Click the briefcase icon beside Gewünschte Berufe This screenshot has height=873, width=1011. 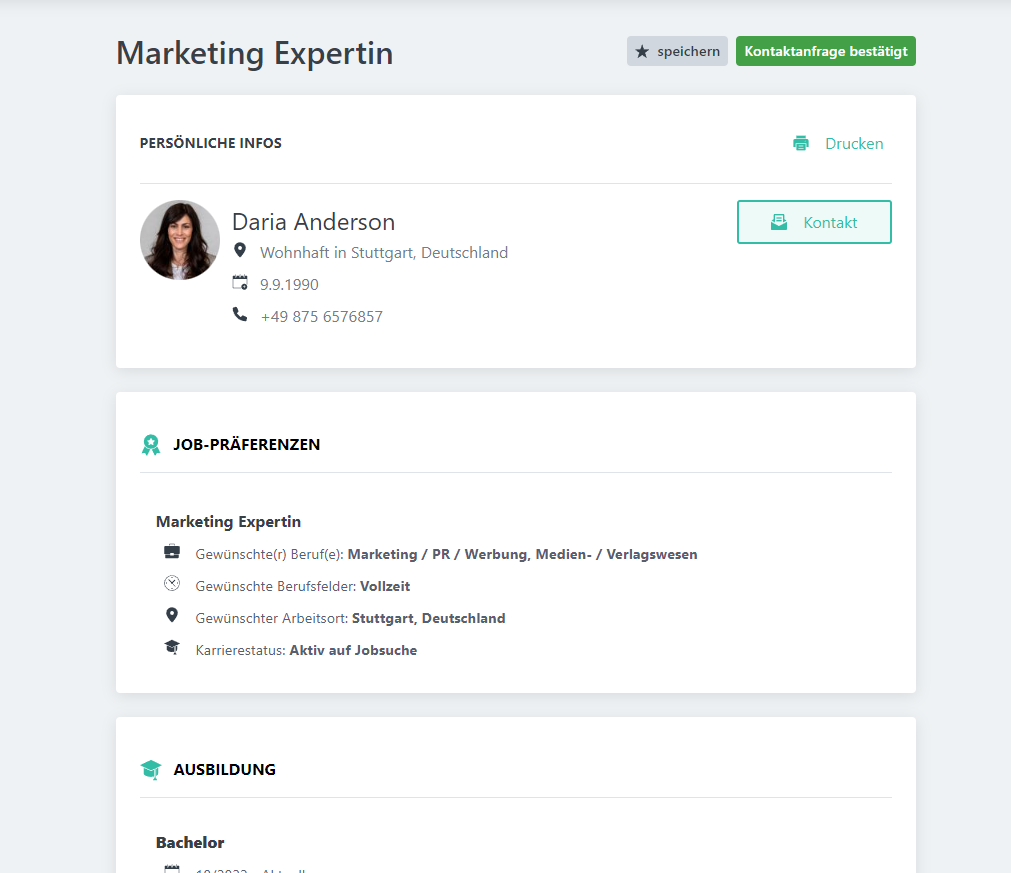tap(172, 552)
